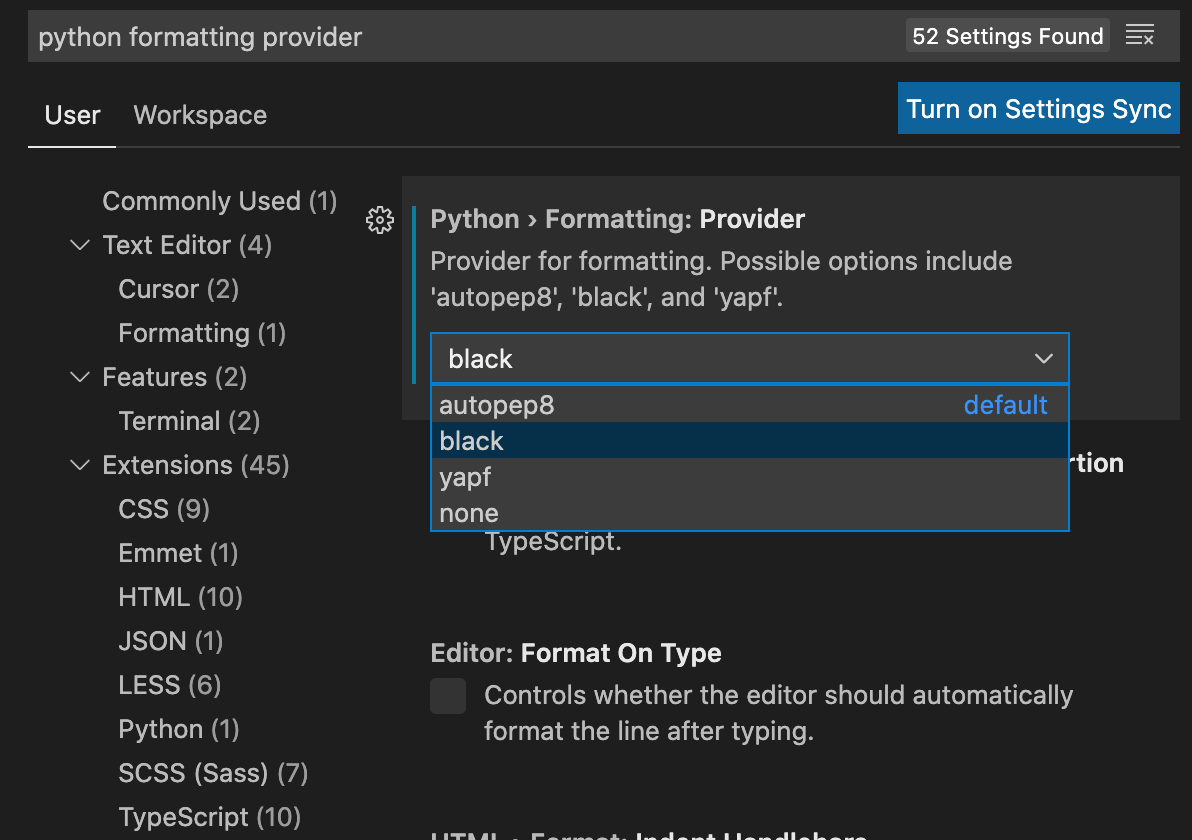Collapse the Text Editor section

[x=79, y=245]
